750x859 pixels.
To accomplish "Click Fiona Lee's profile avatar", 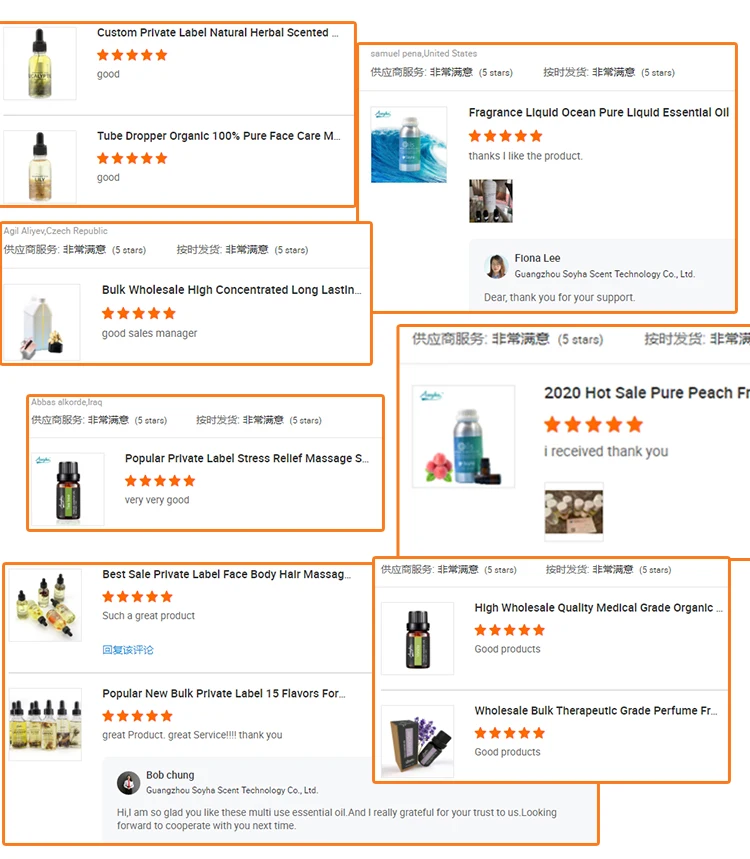I will [496, 266].
